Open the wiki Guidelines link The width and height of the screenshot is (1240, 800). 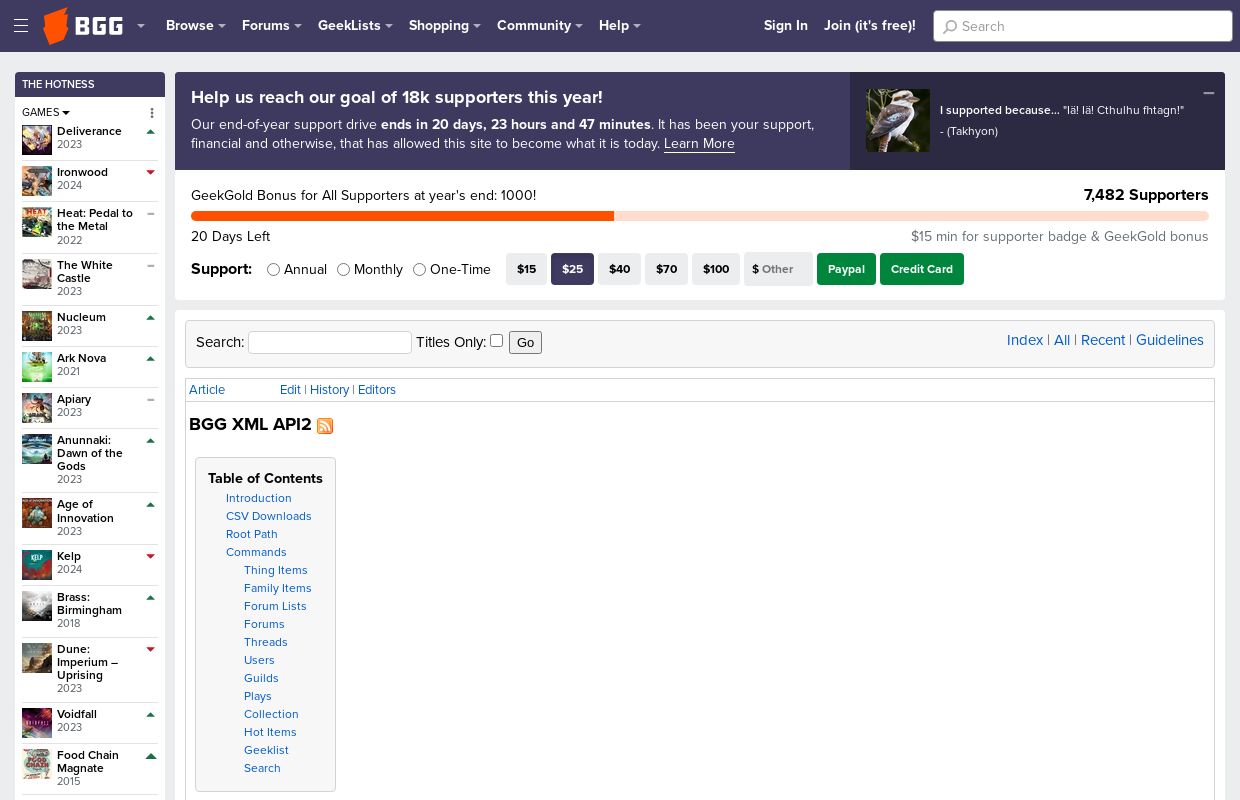tap(1170, 340)
